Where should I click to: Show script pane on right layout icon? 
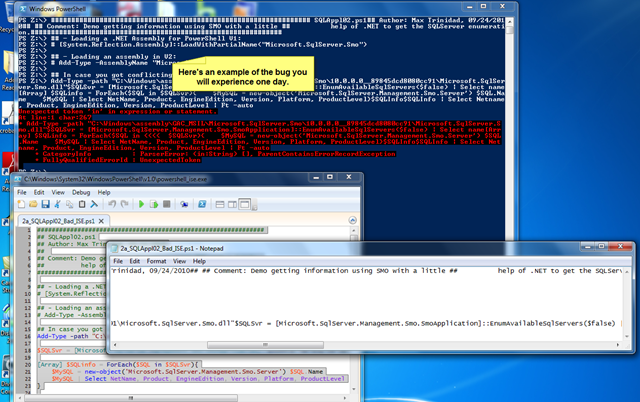pyautogui.click(x=232, y=204)
